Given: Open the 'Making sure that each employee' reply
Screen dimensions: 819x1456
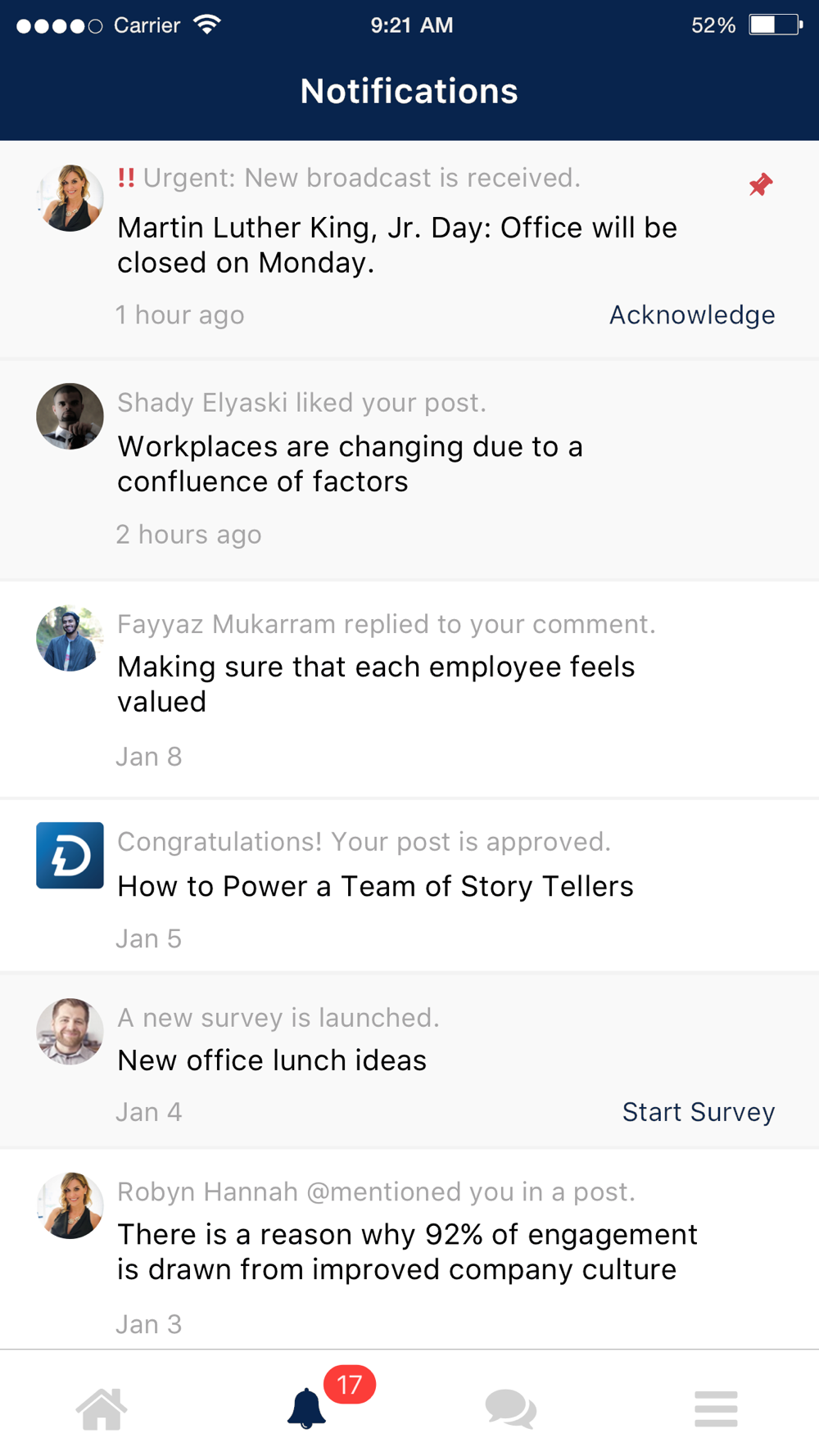Looking at the screenshot, I should [x=375, y=684].
